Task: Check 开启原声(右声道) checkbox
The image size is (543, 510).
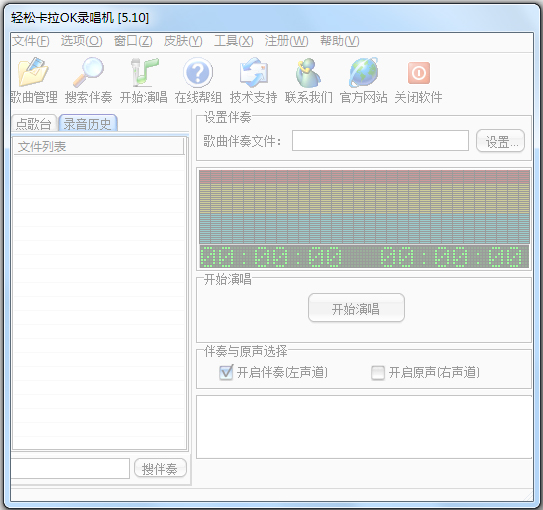Action: pos(378,373)
